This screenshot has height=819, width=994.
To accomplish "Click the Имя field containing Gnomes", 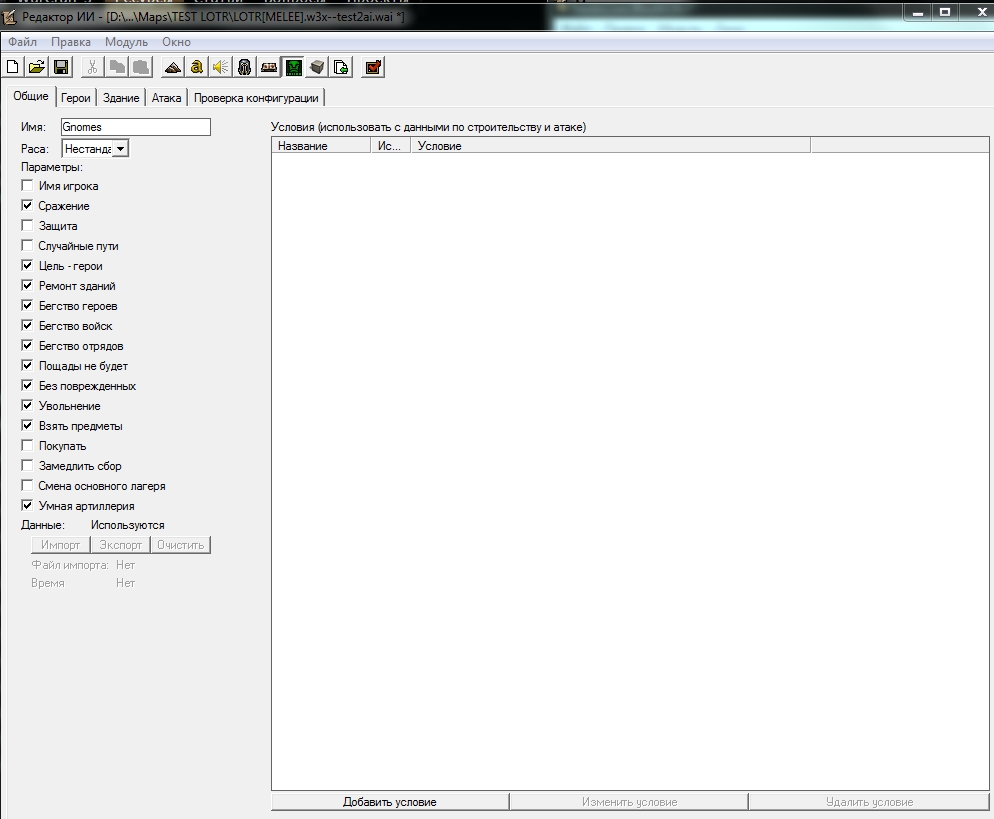I will 136,127.
